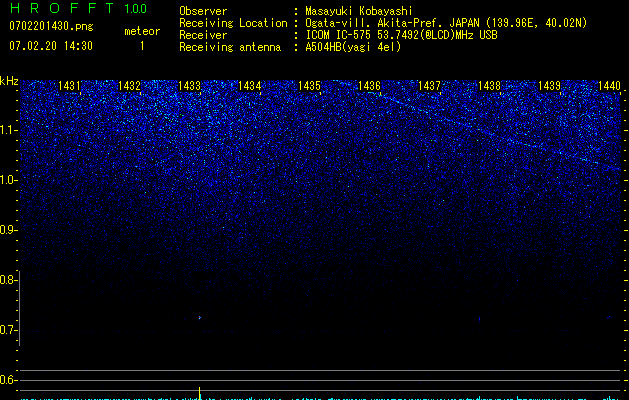
Task: Click the 0.7 frequency axis label
Action: click(x=9, y=330)
